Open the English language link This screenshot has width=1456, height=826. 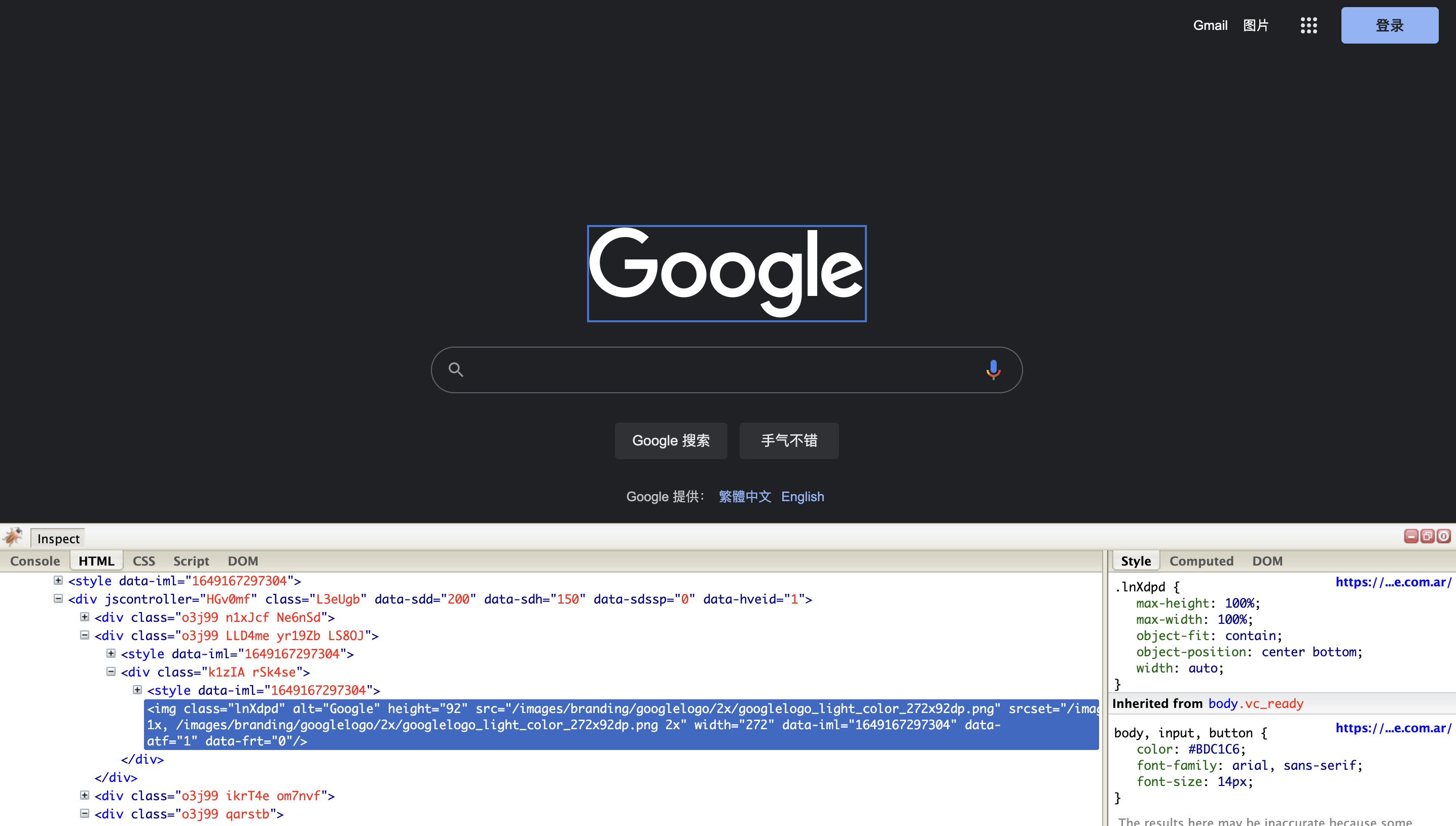pos(803,497)
